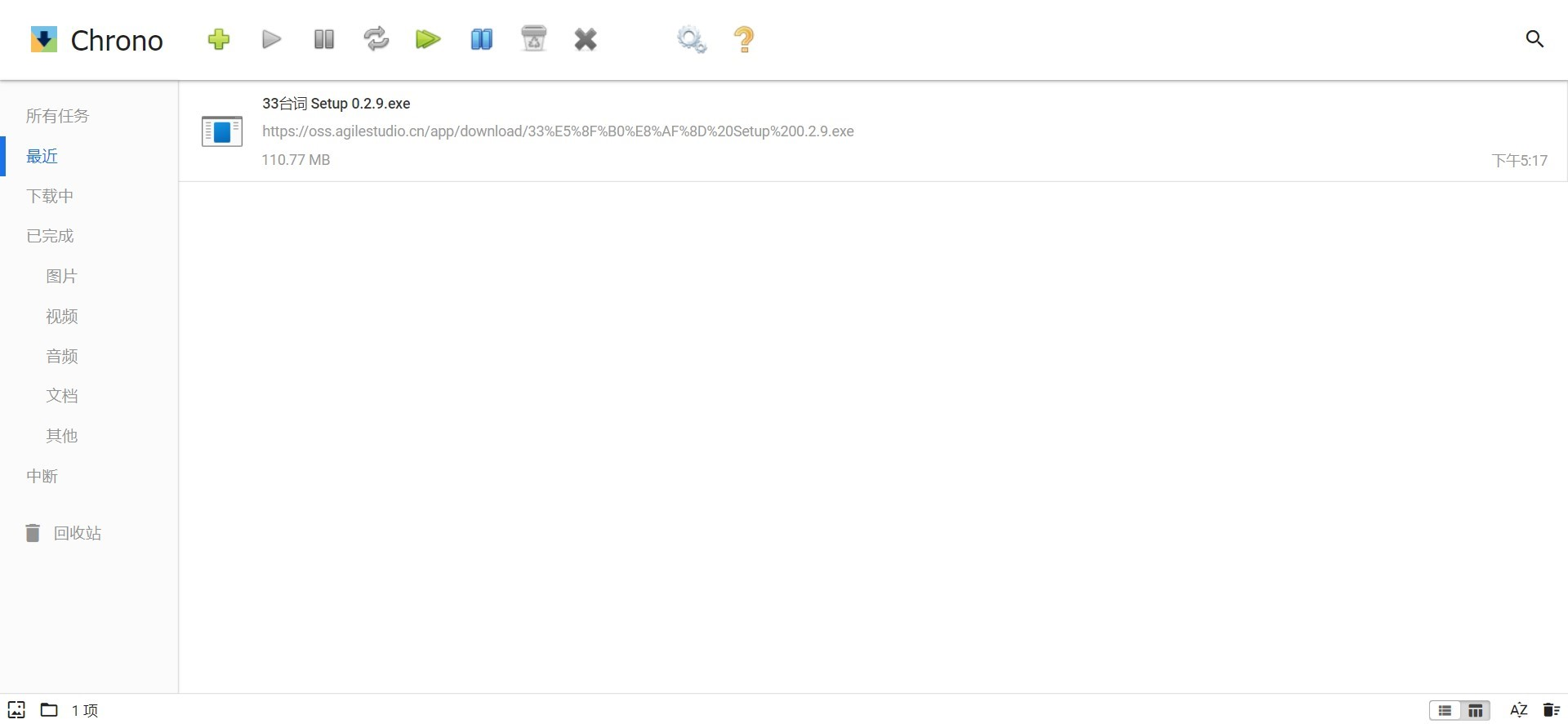Screen dimensions: 1568x724
Task: Select 下载中 in the sidebar
Action: tap(50, 196)
